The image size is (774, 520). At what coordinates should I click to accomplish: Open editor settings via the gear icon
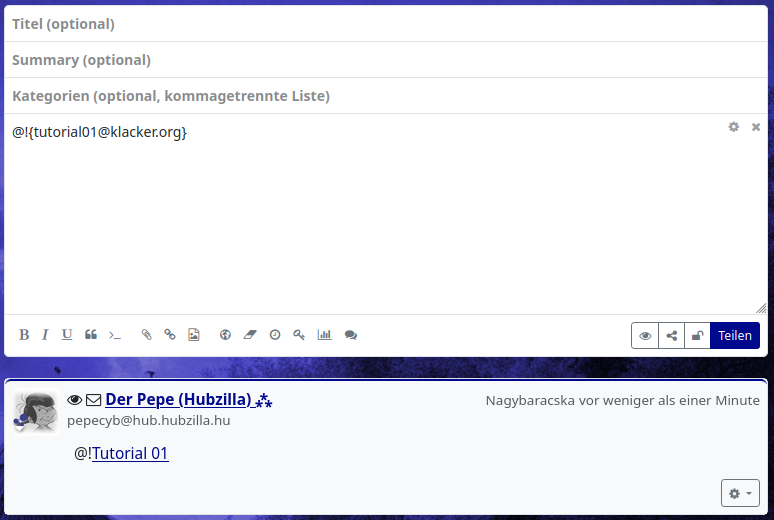(734, 127)
